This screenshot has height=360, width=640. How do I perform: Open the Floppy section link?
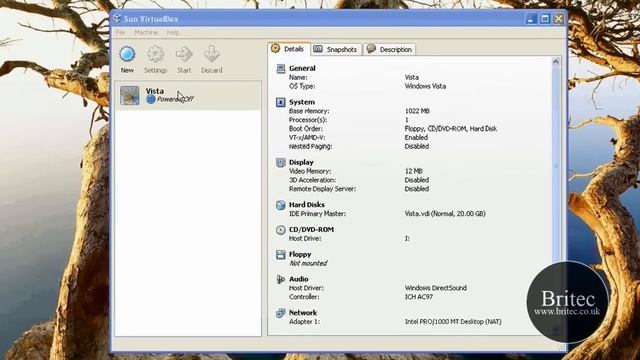(300, 255)
